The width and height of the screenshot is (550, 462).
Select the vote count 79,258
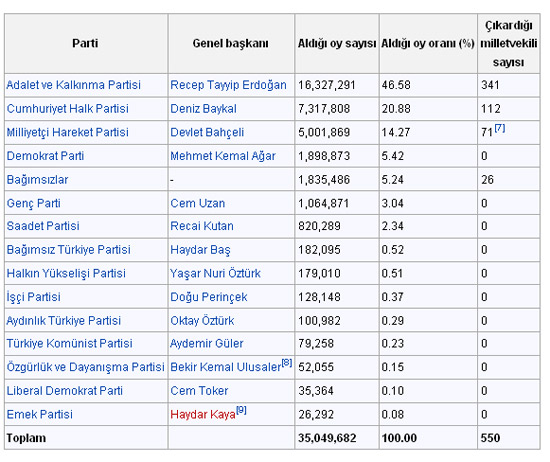(x=316, y=343)
